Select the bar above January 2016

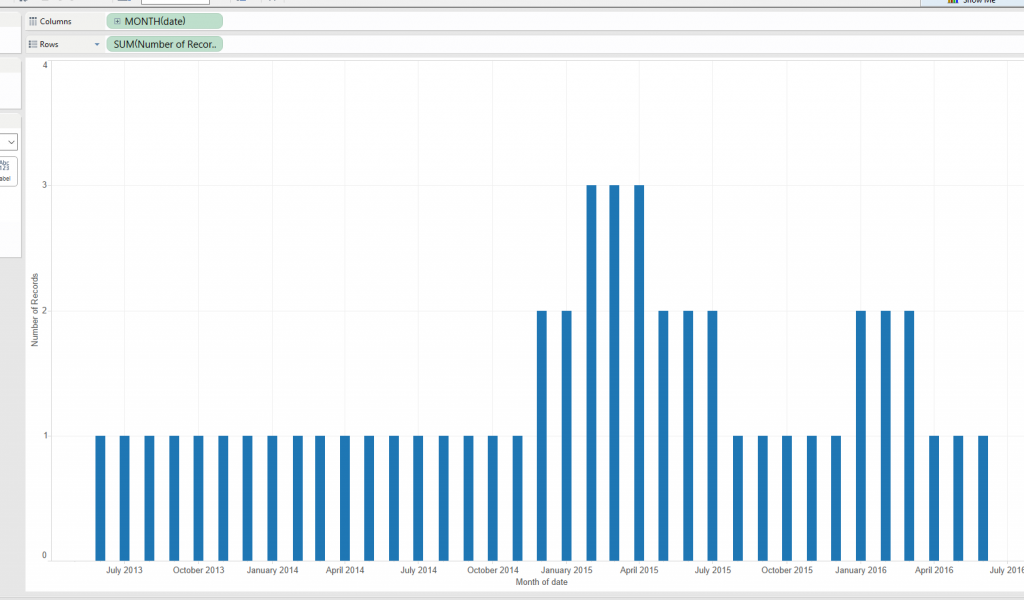click(x=861, y=435)
